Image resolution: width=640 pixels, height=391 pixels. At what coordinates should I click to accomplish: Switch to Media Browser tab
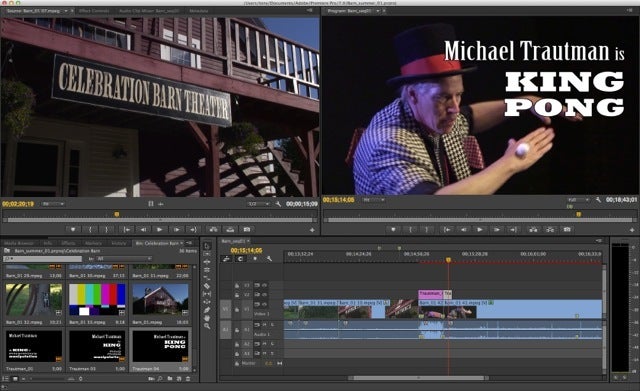20,243
